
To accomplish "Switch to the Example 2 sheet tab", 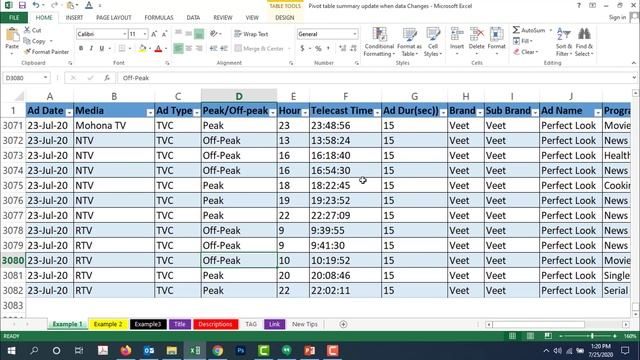I will [x=108, y=324].
